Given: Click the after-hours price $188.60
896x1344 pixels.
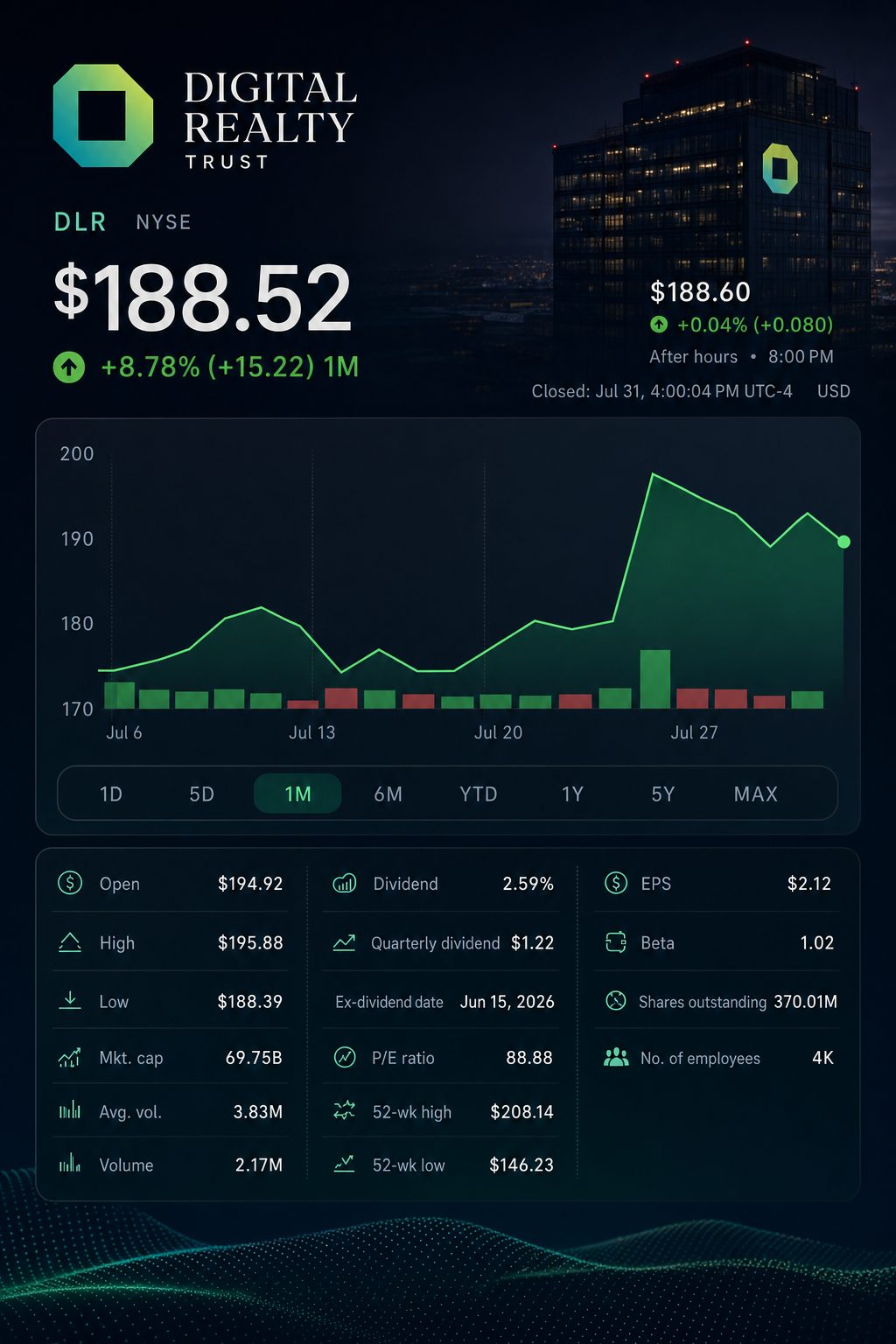Looking at the screenshot, I should click(700, 291).
